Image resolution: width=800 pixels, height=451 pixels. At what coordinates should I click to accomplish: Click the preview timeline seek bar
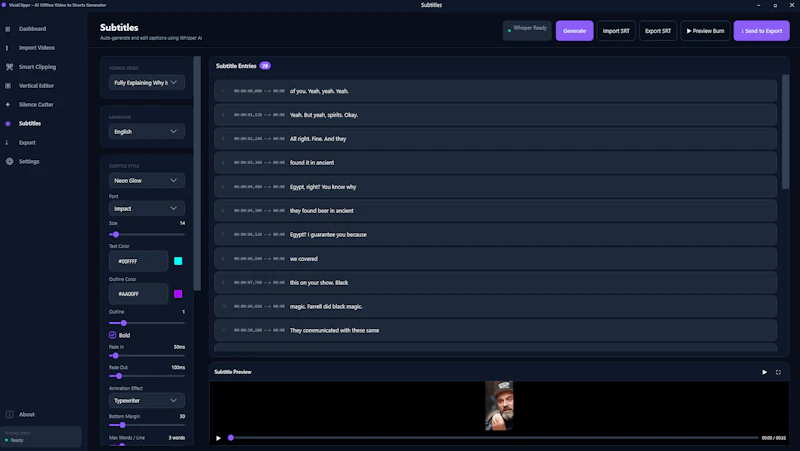tap(494, 438)
